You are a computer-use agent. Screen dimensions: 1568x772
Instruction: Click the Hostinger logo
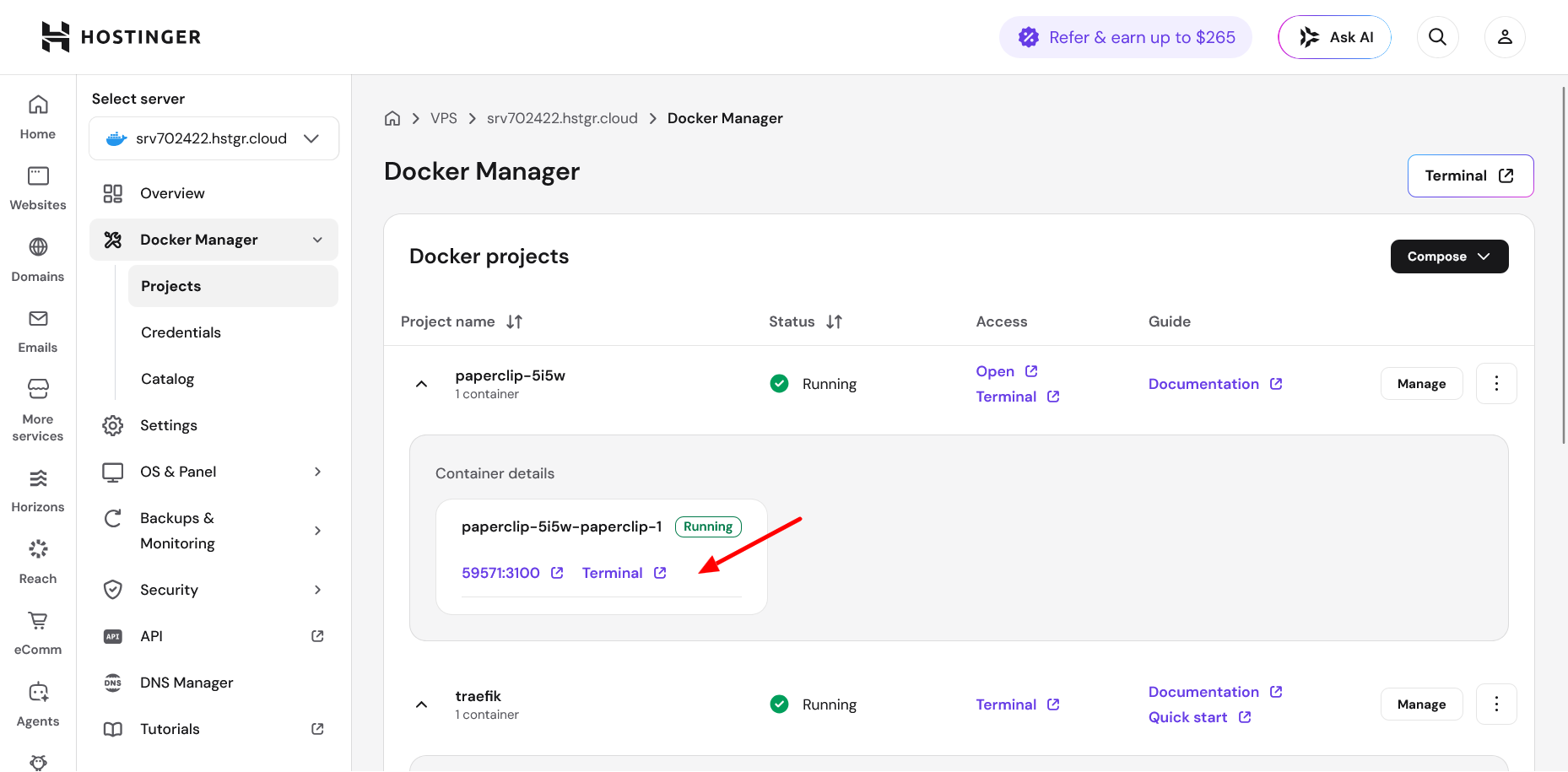[122, 37]
